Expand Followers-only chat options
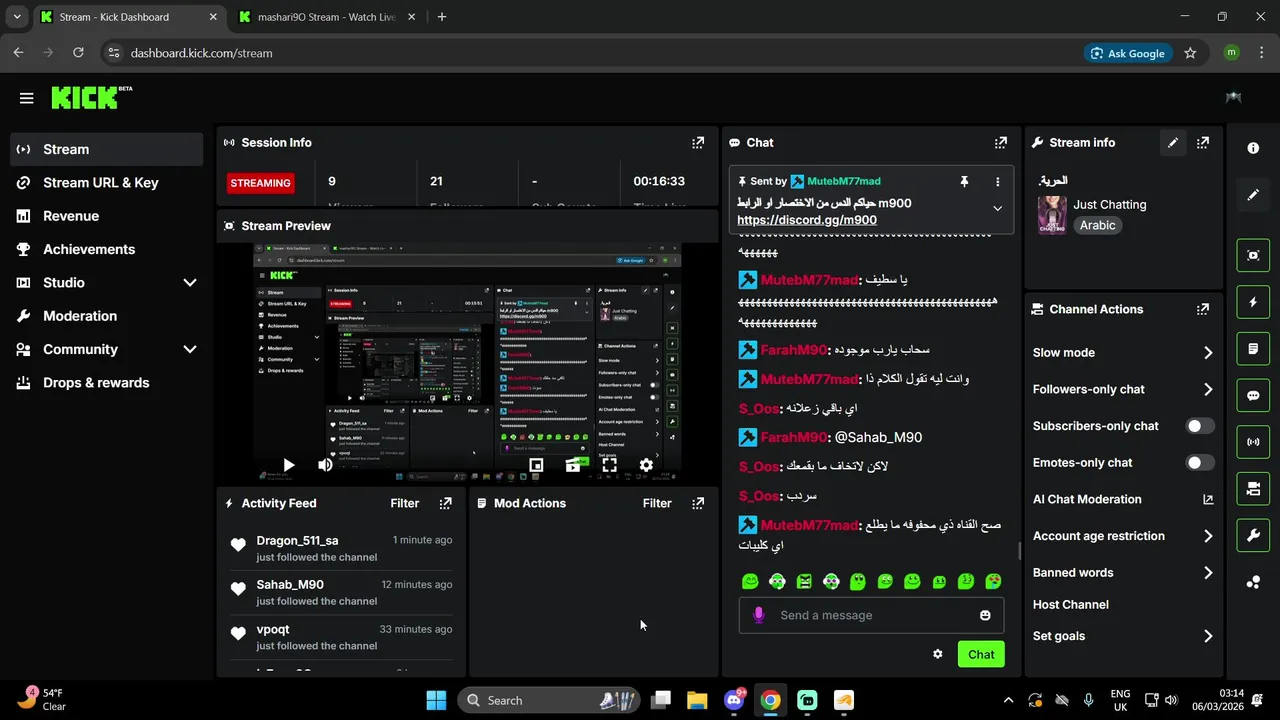Image resolution: width=1280 pixels, height=720 pixels. point(1208,390)
